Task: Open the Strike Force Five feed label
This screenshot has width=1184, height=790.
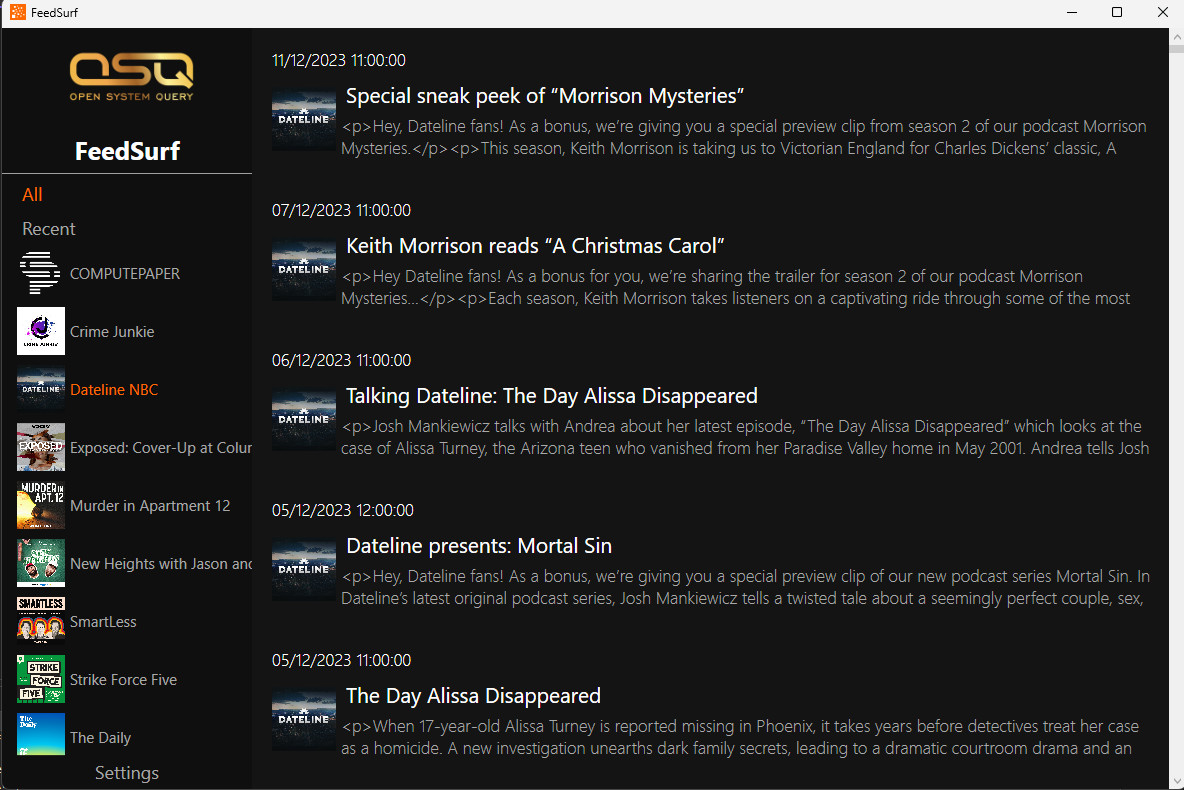Action: coord(123,680)
